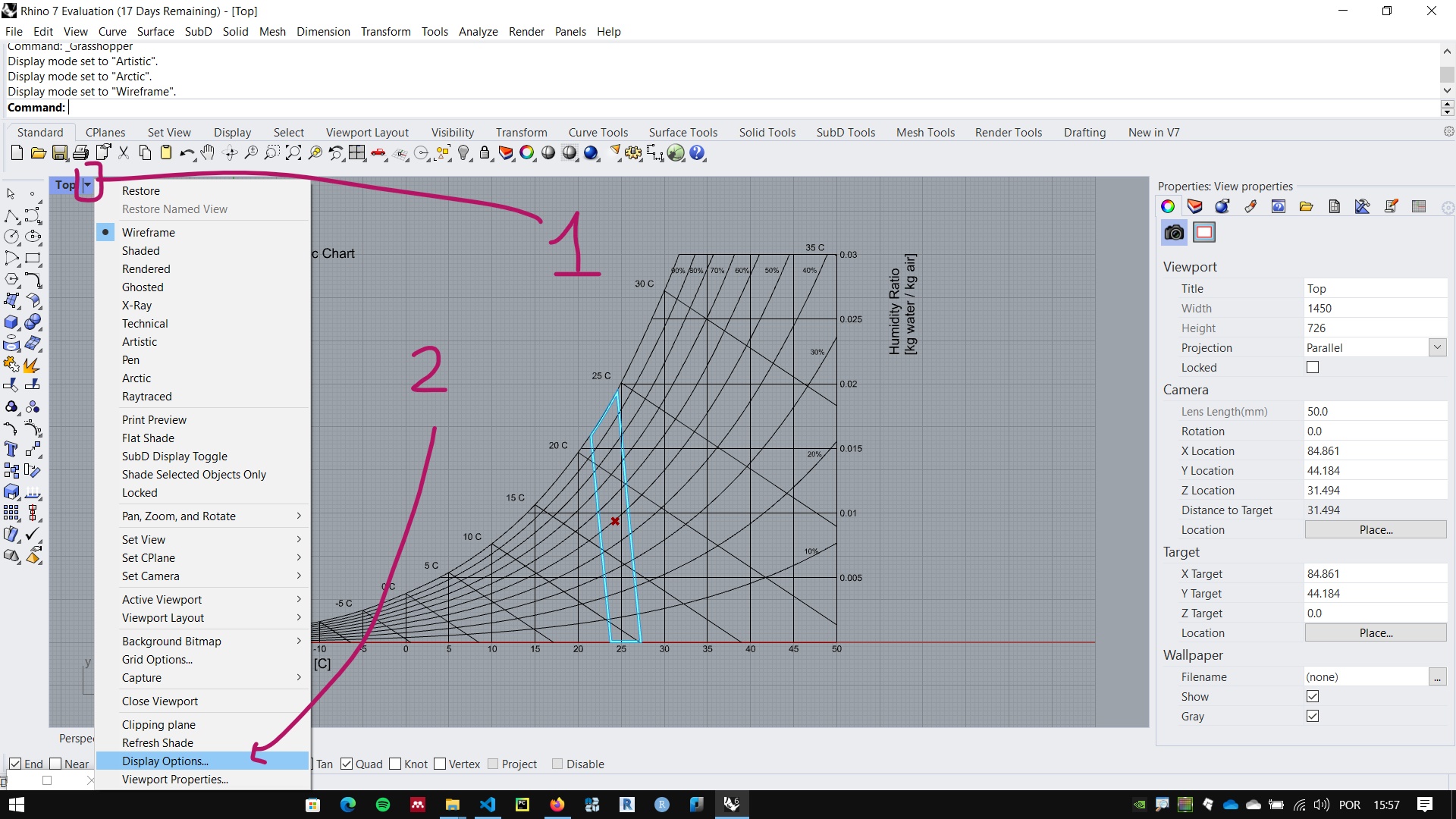Toggle the Project osnap checkbox
The image size is (1456, 819).
[x=493, y=764]
